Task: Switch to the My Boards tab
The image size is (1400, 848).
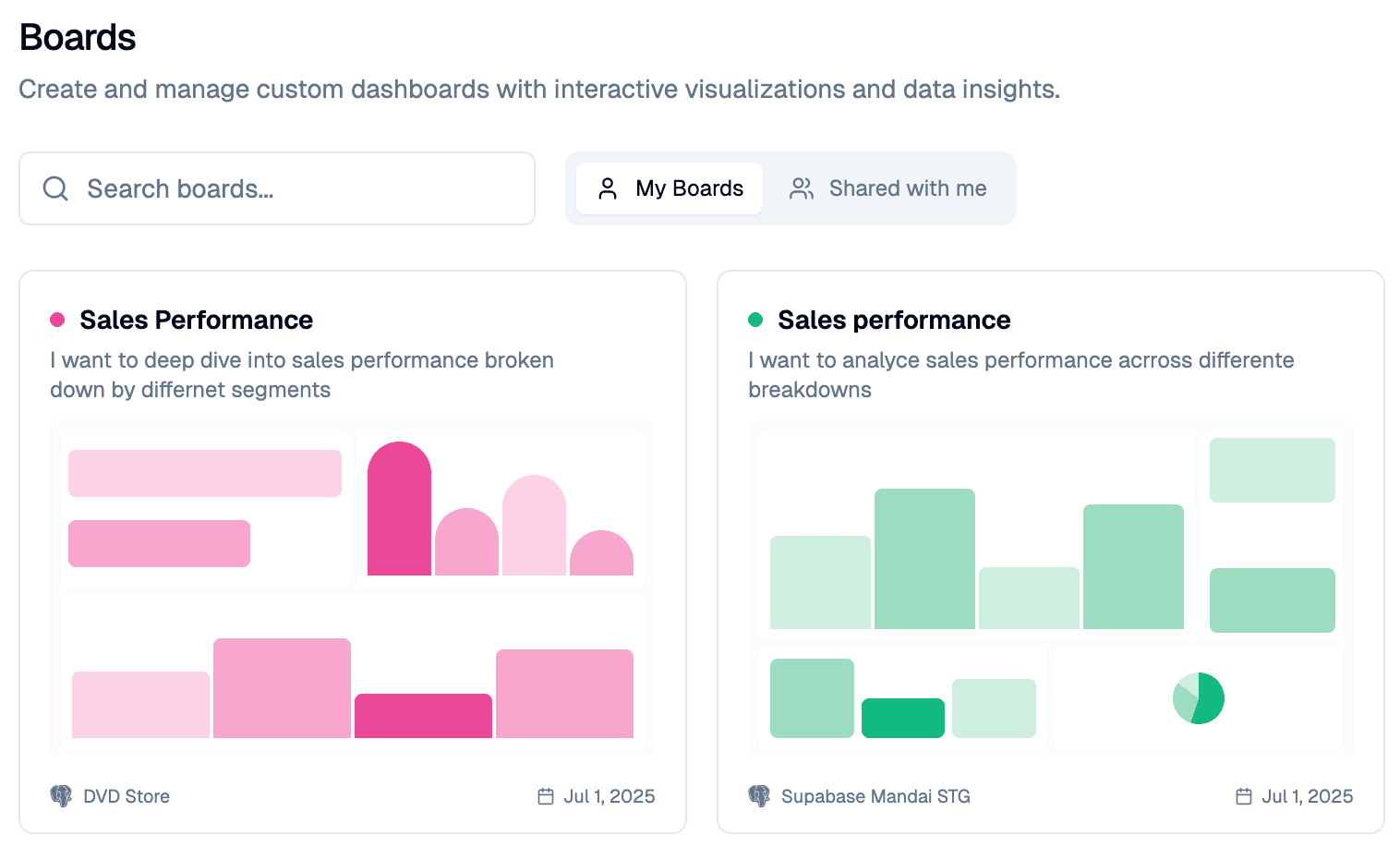Action: pyautogui.click(x=670, y=188)
